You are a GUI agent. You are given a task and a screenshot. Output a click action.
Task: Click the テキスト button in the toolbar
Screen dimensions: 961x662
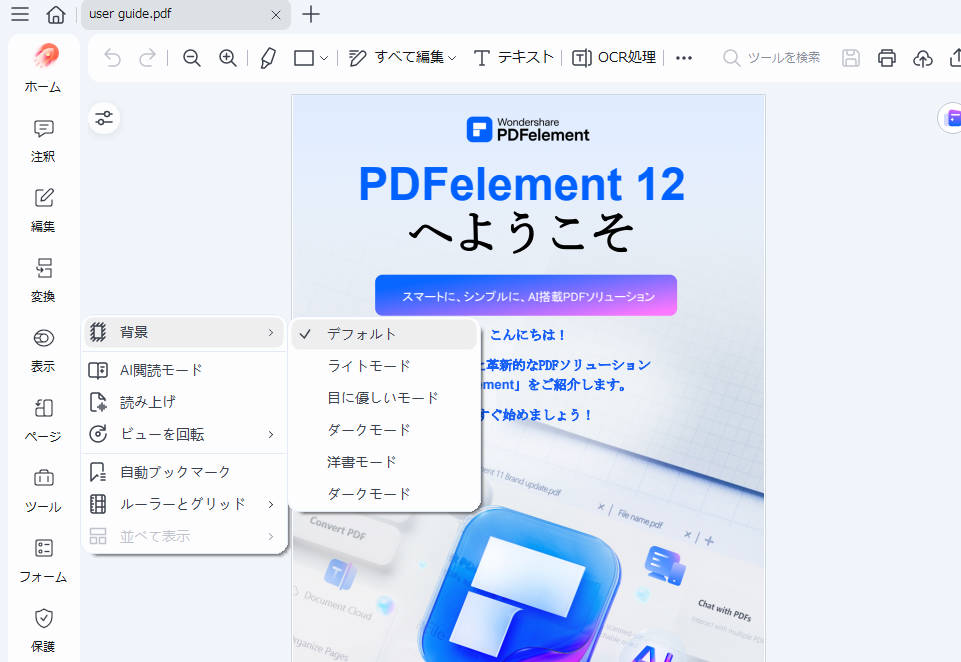513,57
